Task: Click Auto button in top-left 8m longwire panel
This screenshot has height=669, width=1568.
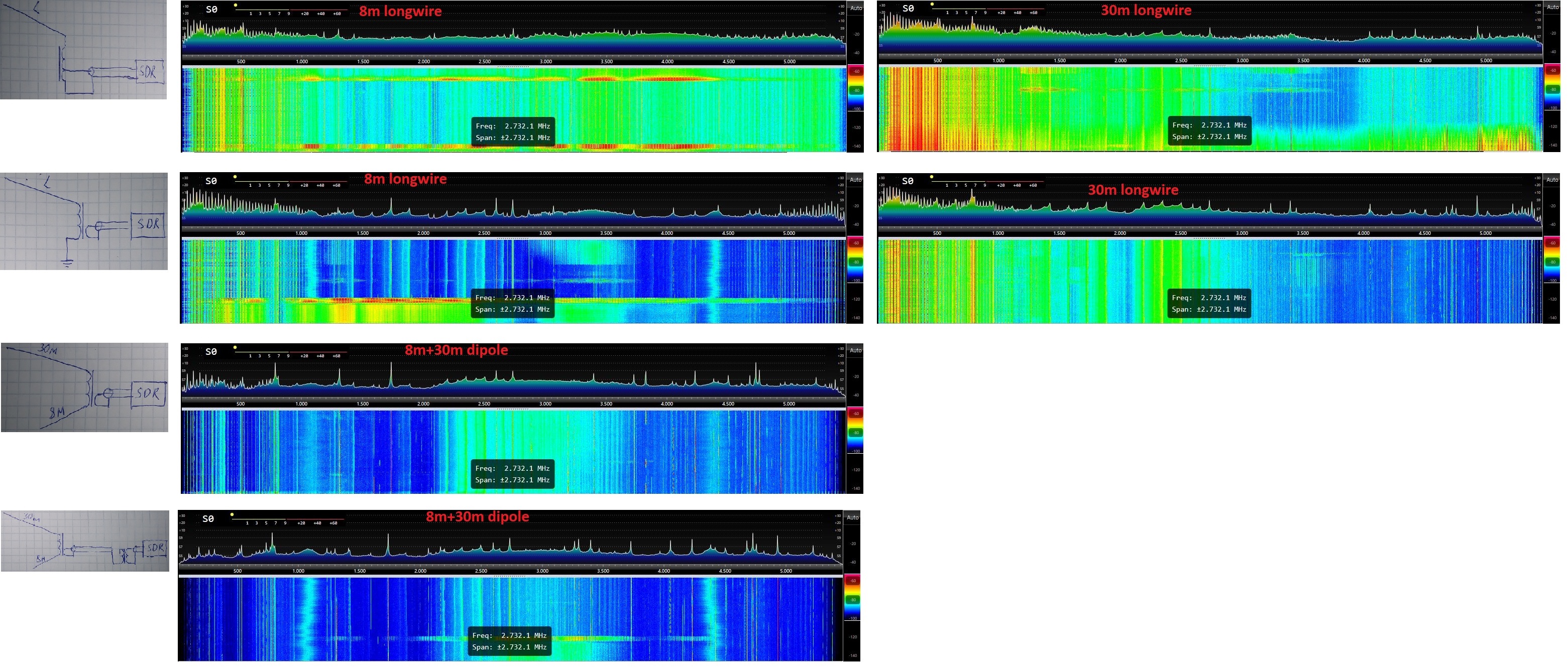Action: click(856, 8)
